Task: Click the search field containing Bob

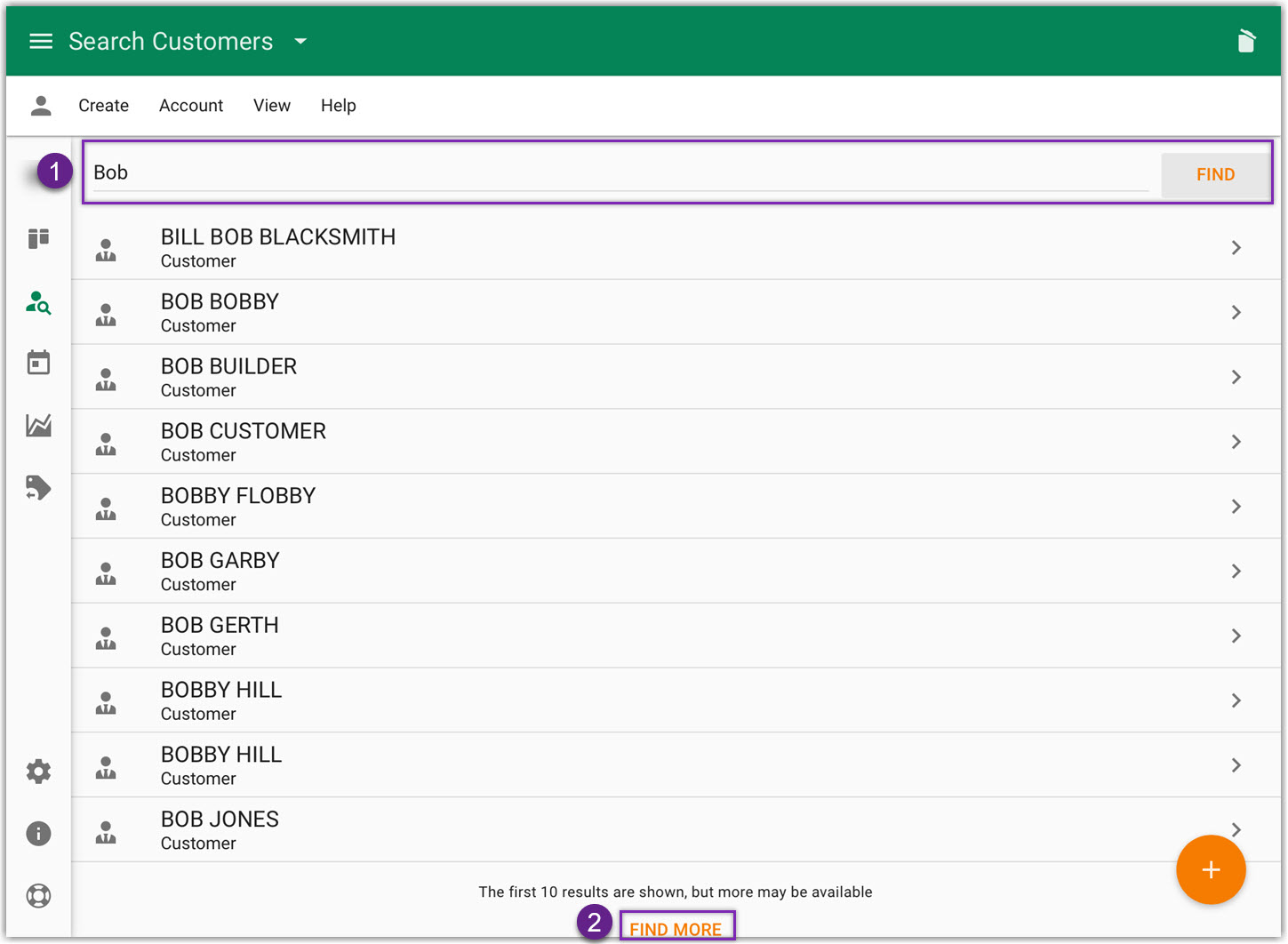Action: tap(620, 172)
